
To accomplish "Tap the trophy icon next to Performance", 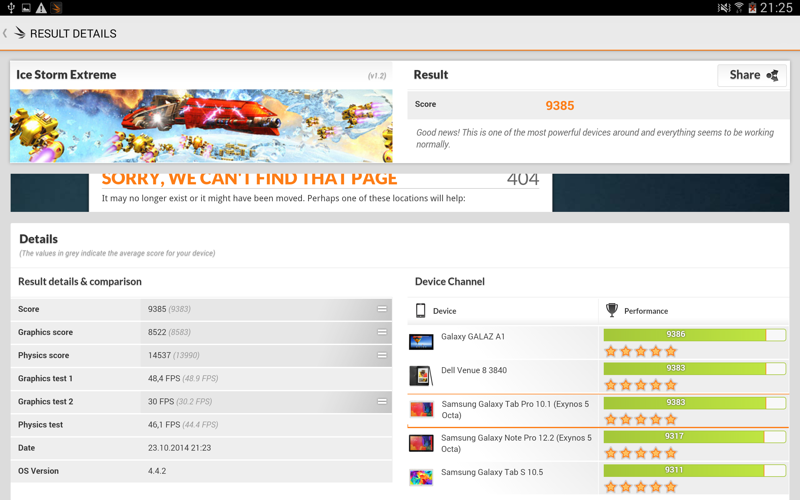I will pos(612,311).
